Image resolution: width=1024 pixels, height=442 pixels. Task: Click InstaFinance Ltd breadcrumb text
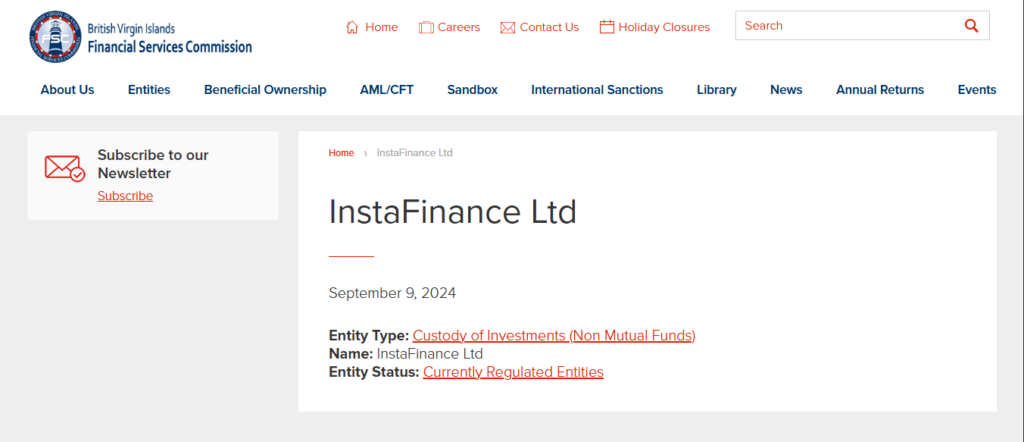point(415,153)
